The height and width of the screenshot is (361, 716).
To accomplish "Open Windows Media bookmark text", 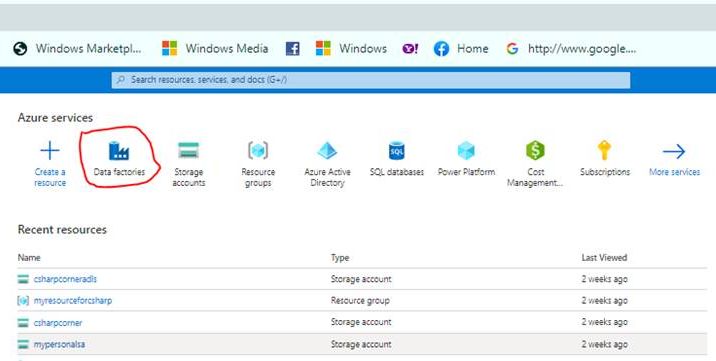I will click(x=226, y=48).
